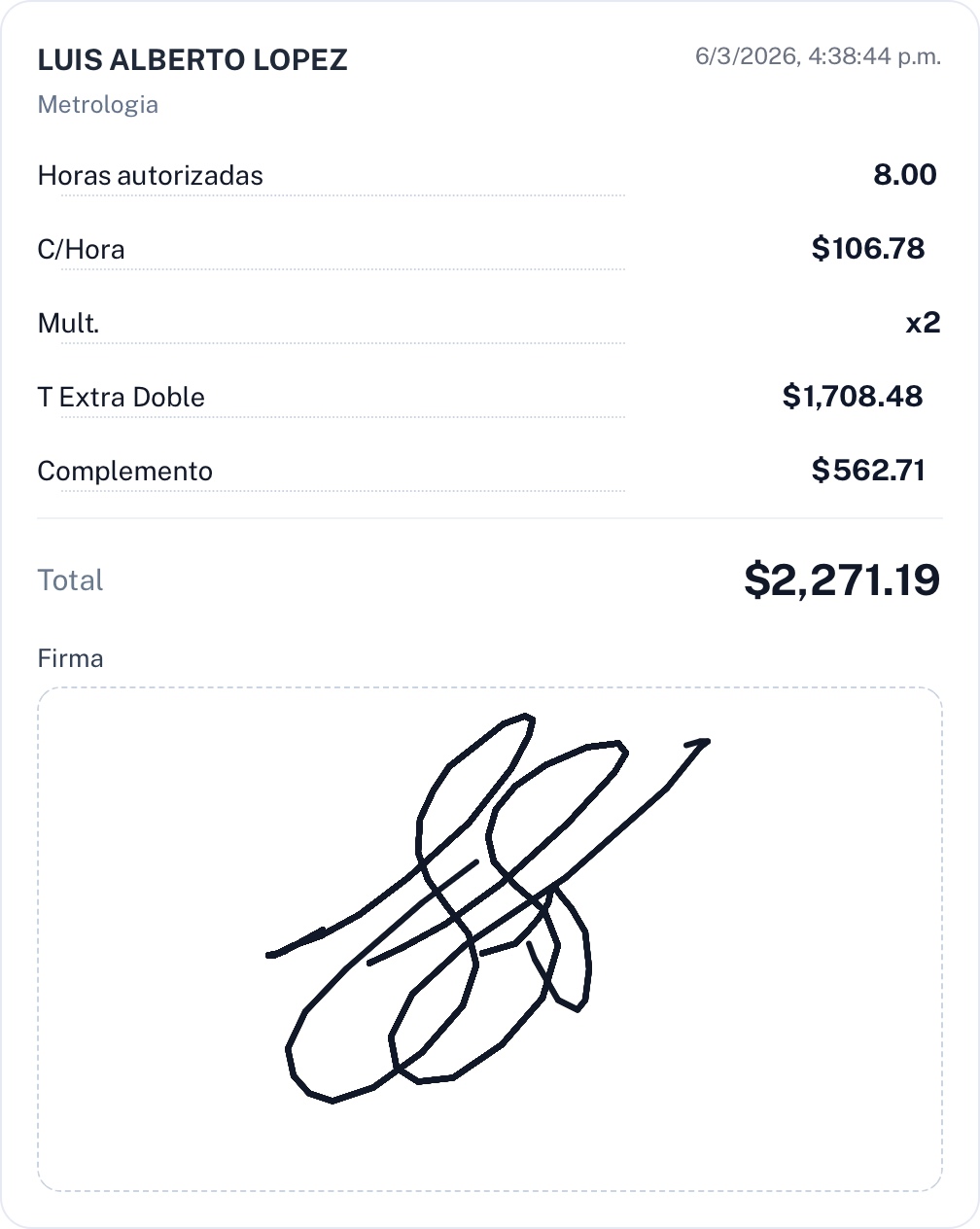Click the Metrologia department label
This screenshot has height=1229, width=980.
click(x=97, y=105)
